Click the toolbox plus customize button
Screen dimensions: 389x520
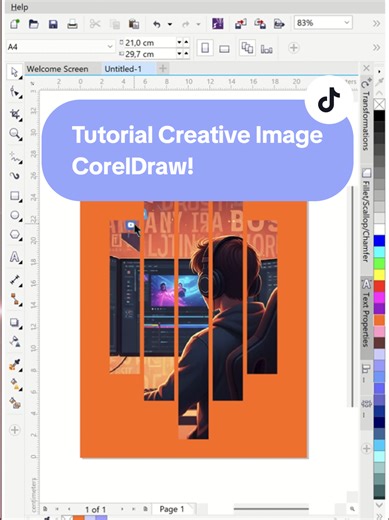pos(14,430)
